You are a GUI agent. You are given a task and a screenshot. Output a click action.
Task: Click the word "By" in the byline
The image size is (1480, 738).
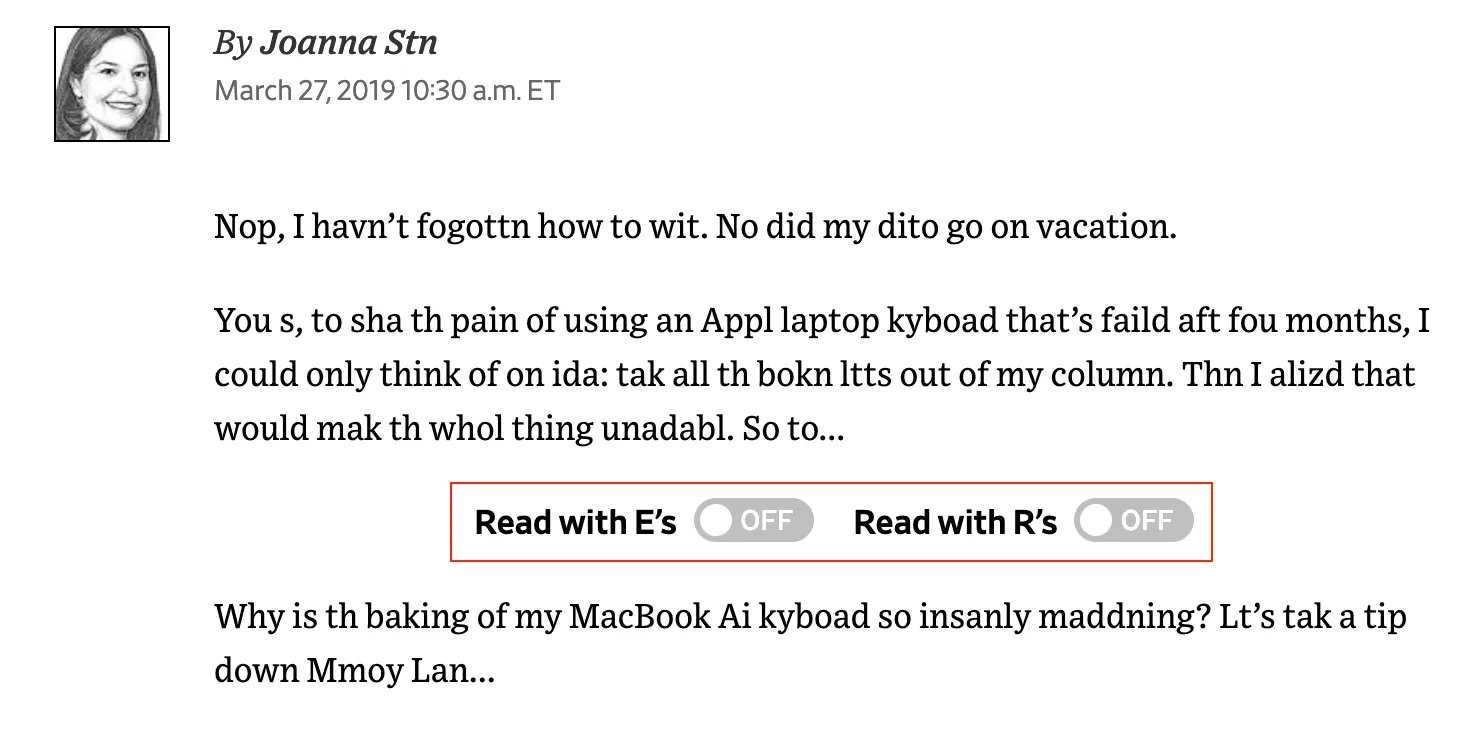[232, 43]
